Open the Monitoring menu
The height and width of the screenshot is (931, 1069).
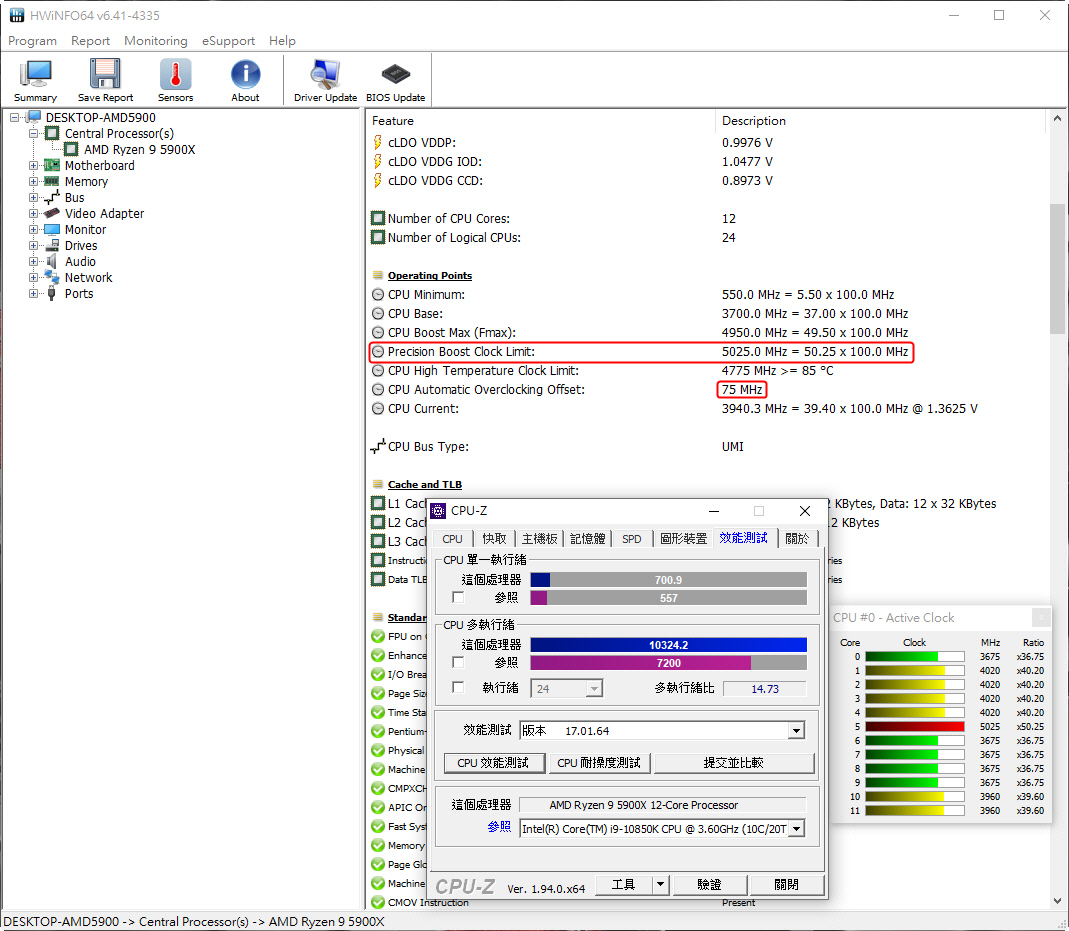tap(155, 41)
